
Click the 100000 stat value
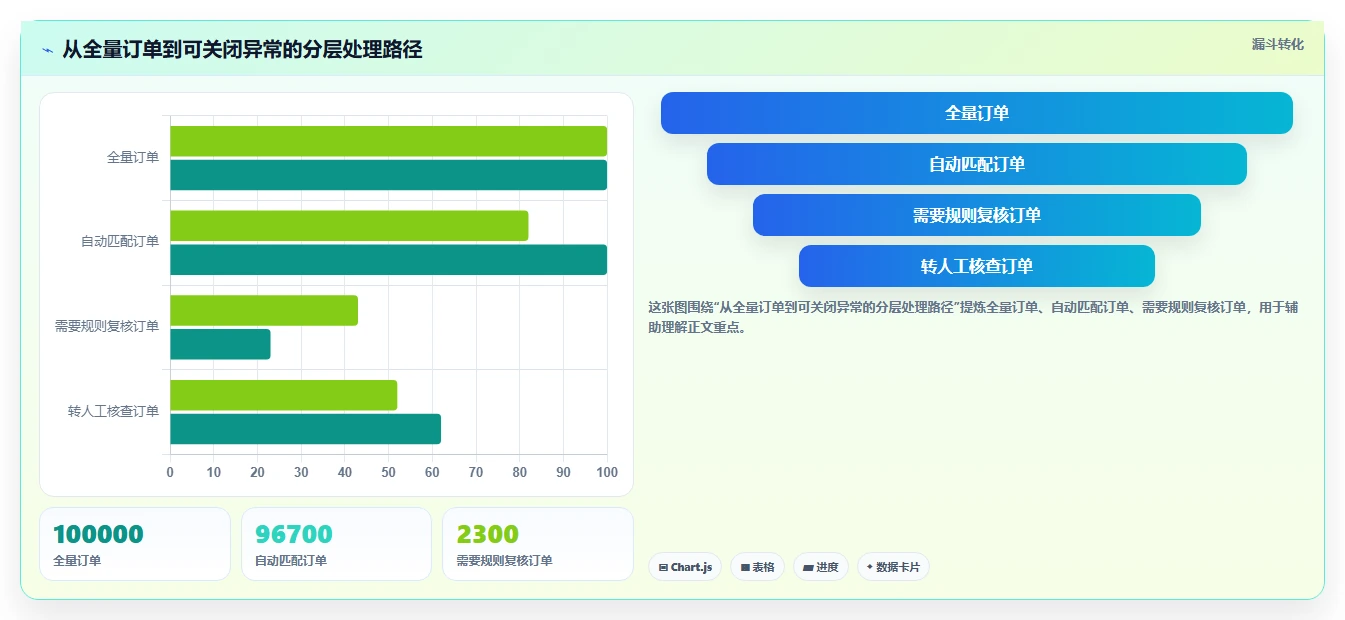pyautogui.click(x=98, y=534)
